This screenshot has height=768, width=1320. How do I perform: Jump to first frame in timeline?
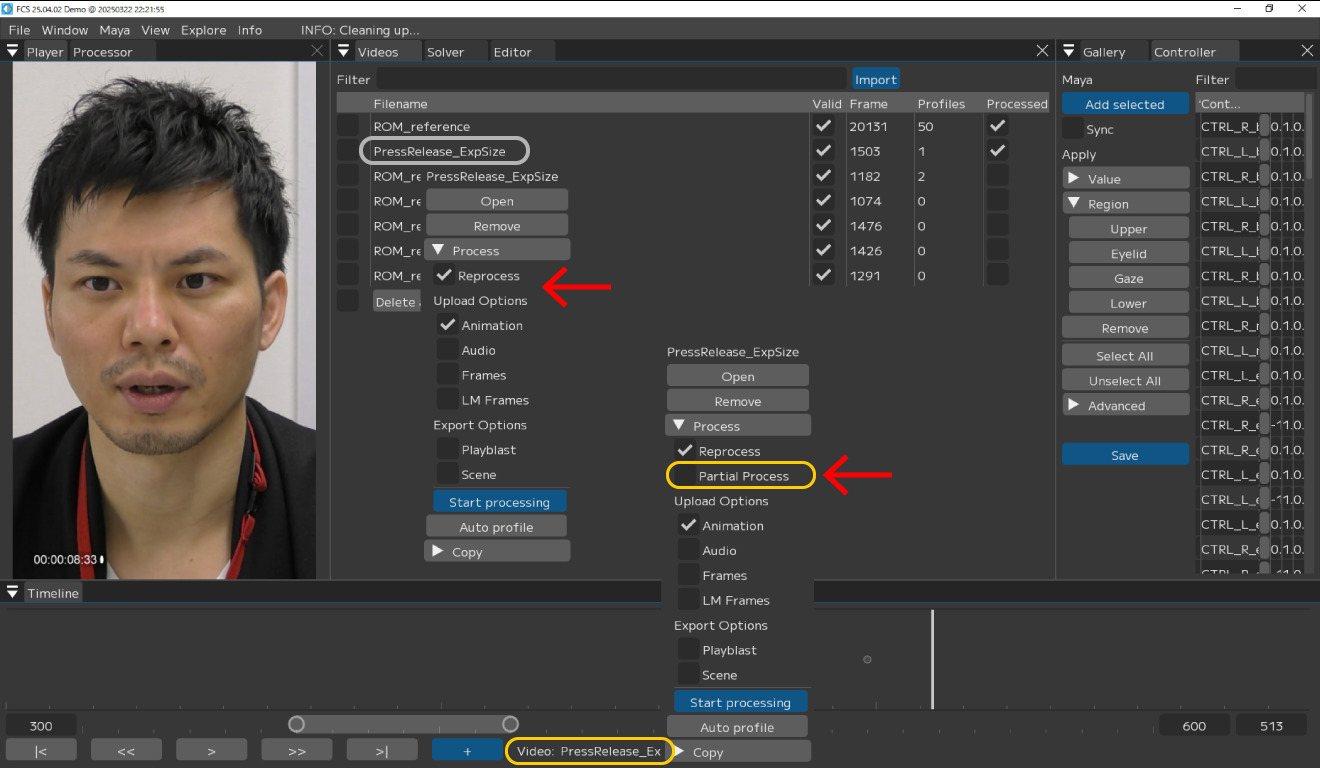pos(41,751)
